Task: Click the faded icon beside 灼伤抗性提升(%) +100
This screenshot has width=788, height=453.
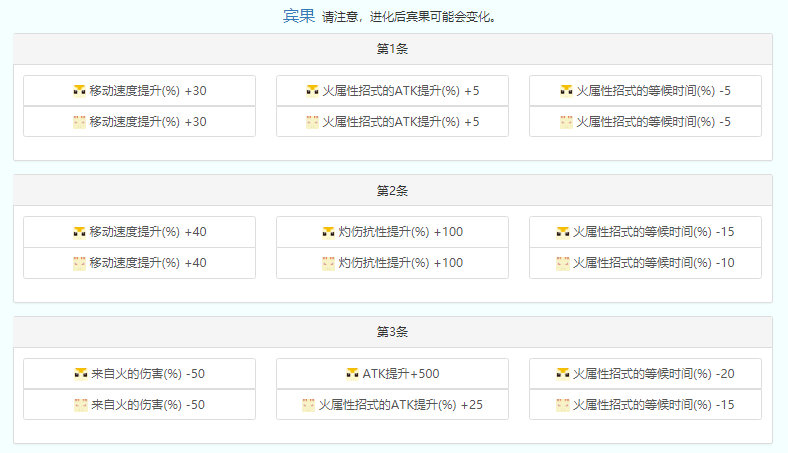Action: click(x=328, y=263)
